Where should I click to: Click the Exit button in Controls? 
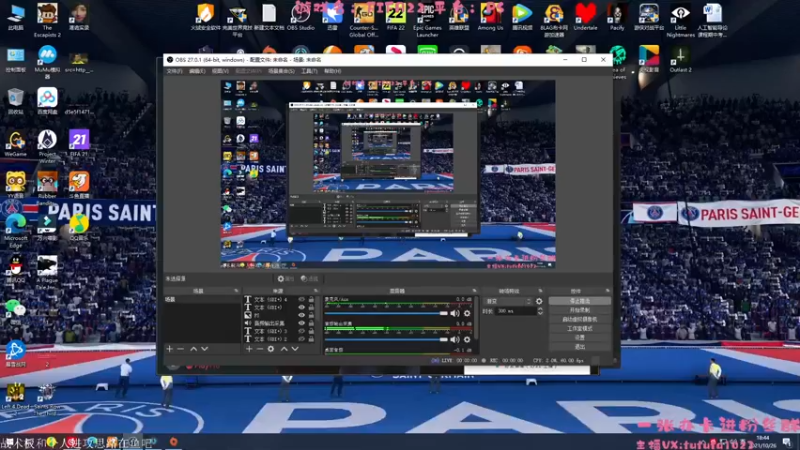tap(580, 347)
